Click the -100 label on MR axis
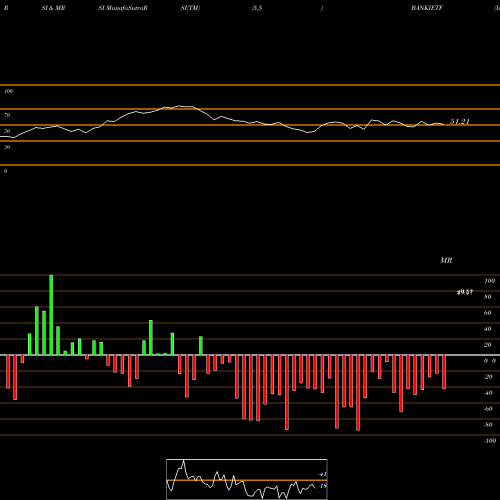The height and width of the screenshot is (500, 500). click(490, 441)
